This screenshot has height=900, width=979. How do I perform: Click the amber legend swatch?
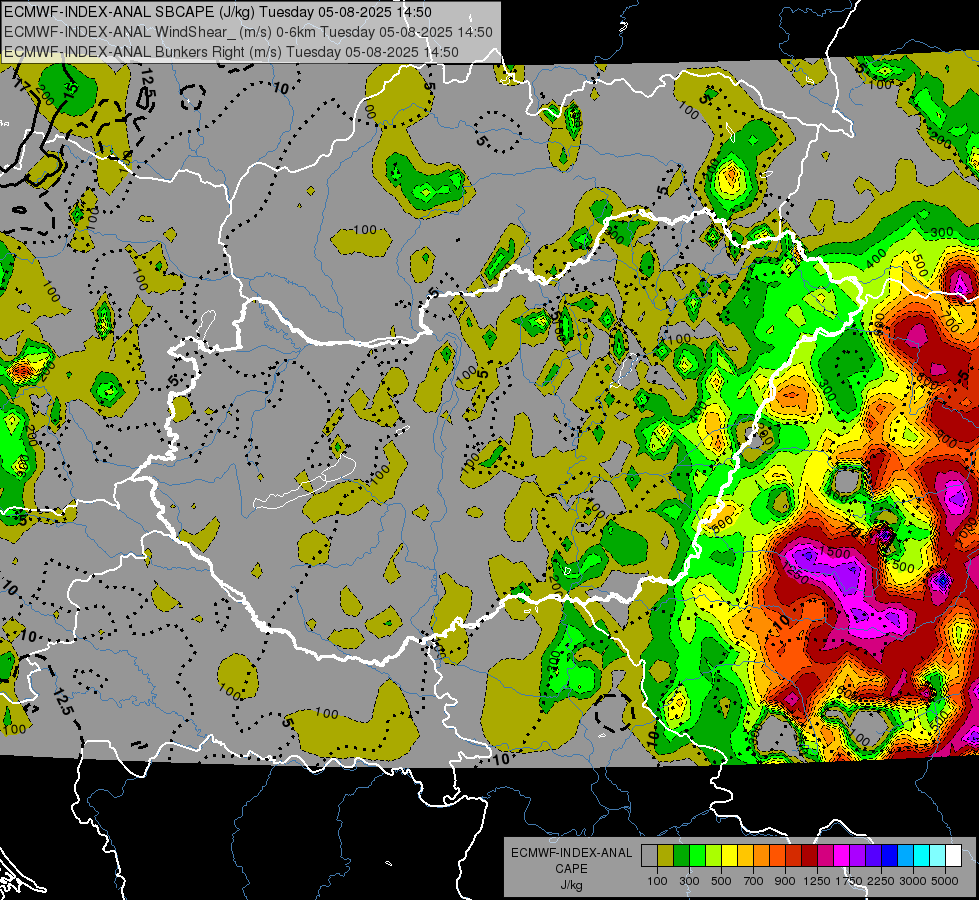(745, 856)
